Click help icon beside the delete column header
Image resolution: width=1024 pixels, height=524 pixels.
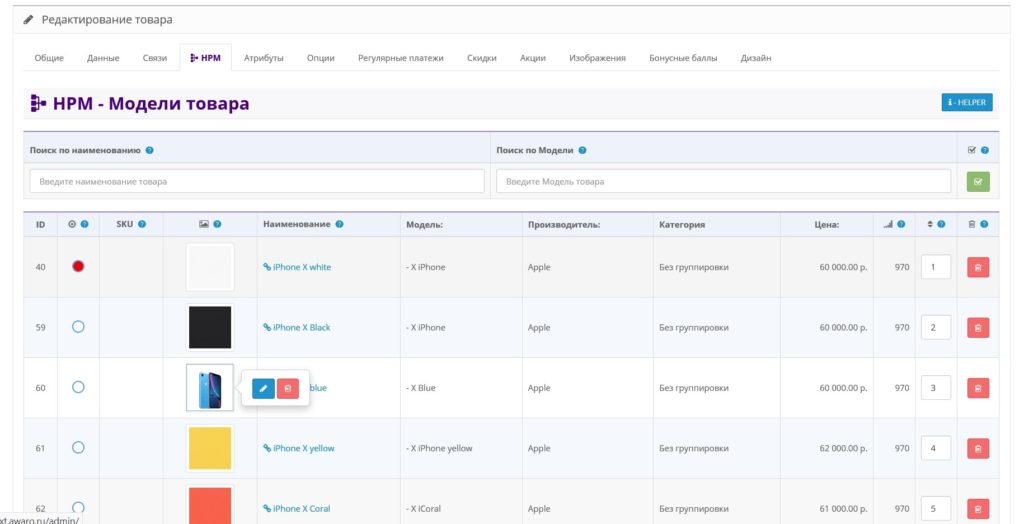(984, 224)
